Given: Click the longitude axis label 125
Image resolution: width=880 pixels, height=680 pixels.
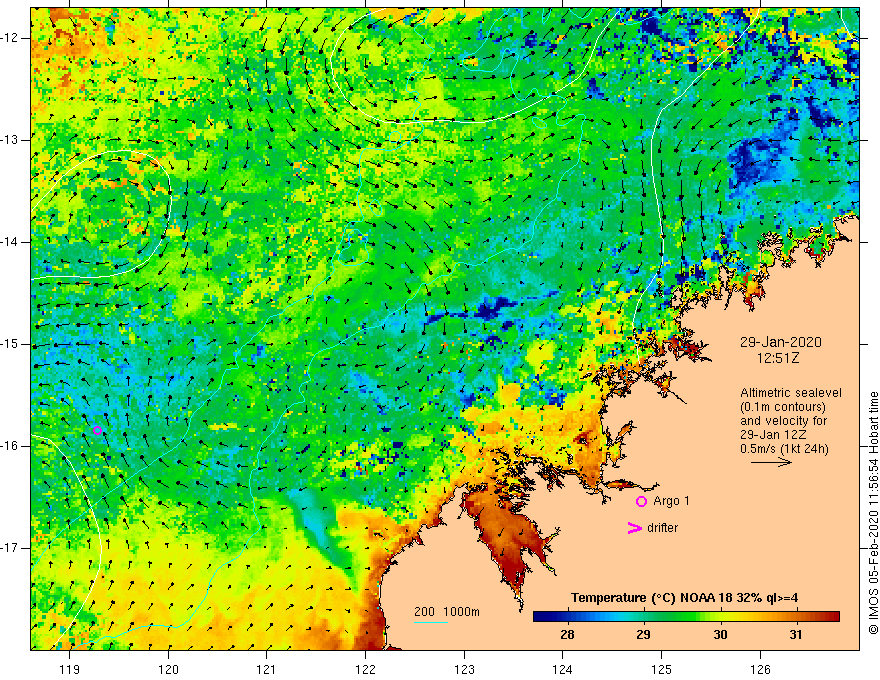Looking at the screenshot, I should 662,669.
